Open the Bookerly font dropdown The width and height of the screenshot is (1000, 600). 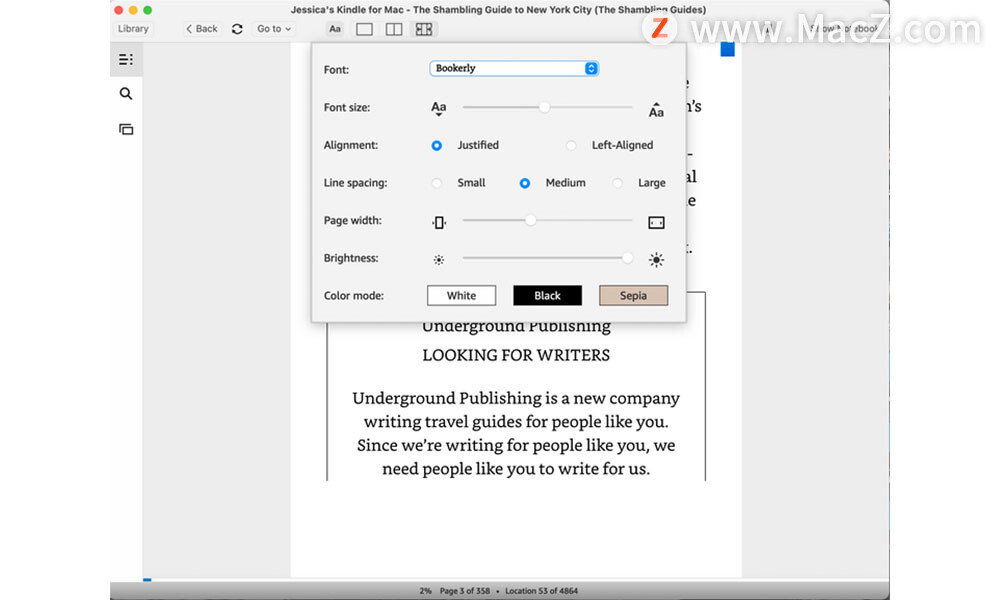pyautogui.click(x=514, y=68)
